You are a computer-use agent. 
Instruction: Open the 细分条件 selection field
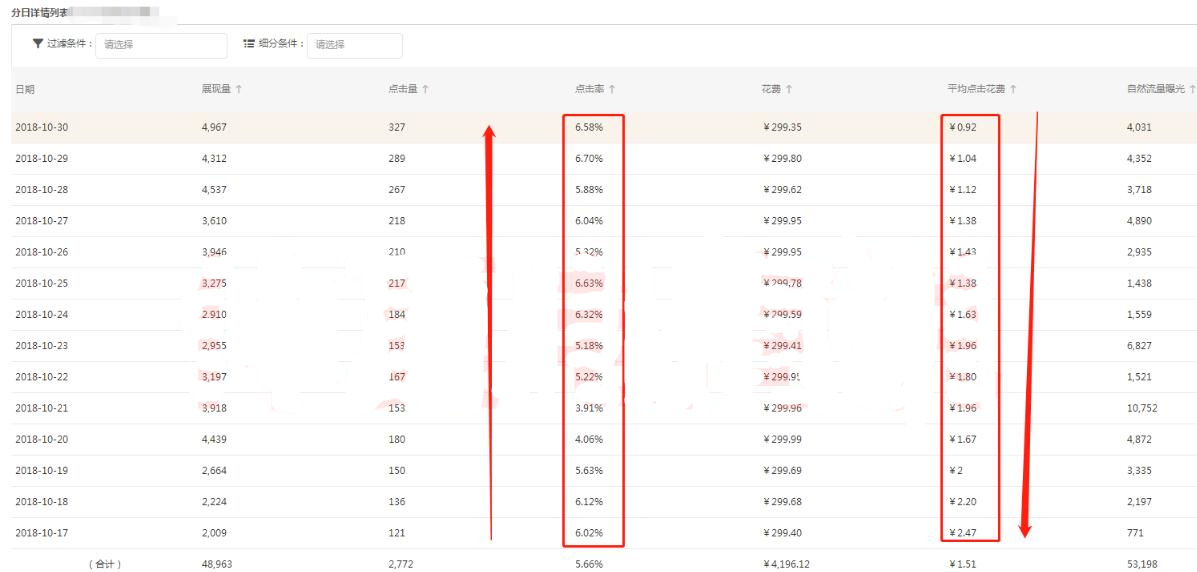tap(355, 45)
